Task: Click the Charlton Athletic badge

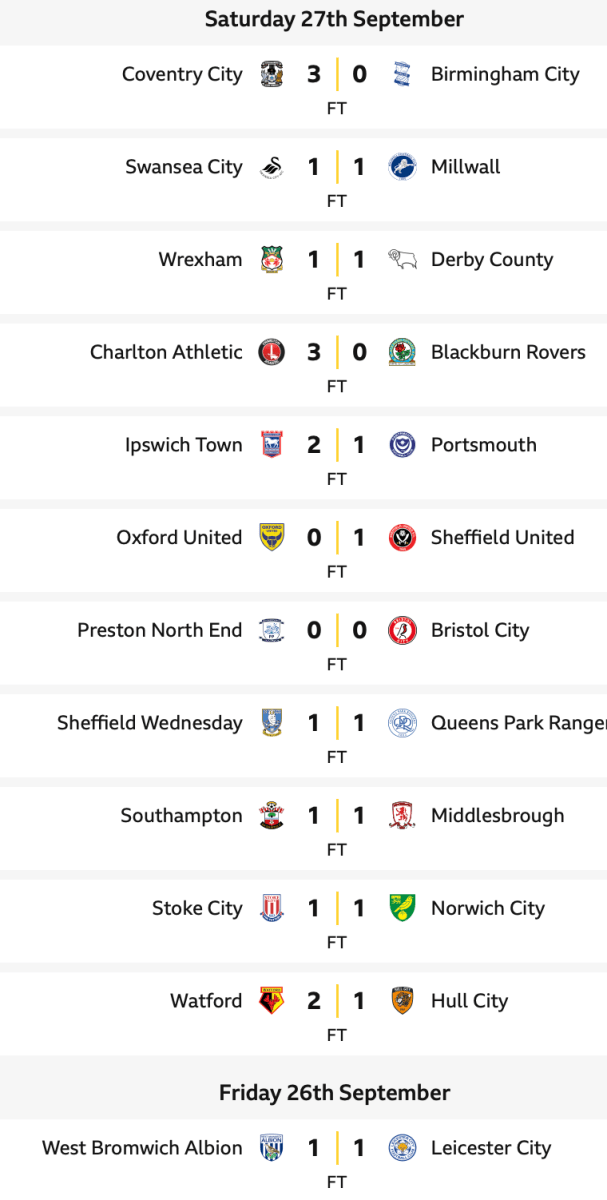Action: point(271,353)
